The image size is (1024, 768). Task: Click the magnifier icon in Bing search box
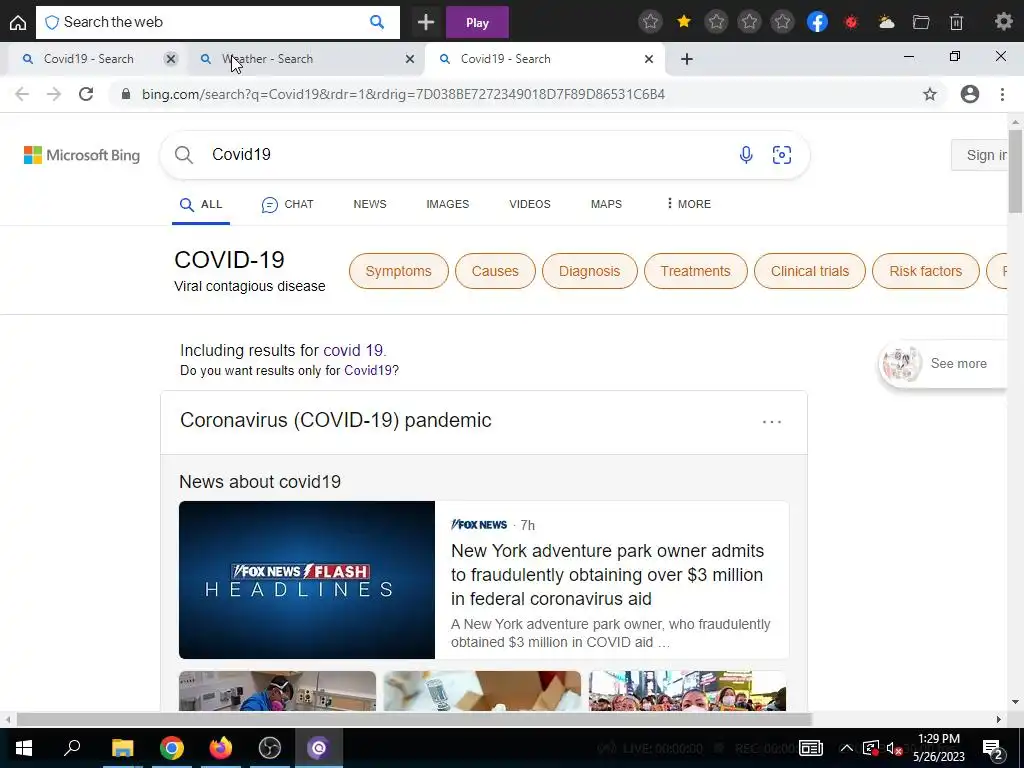184,155
